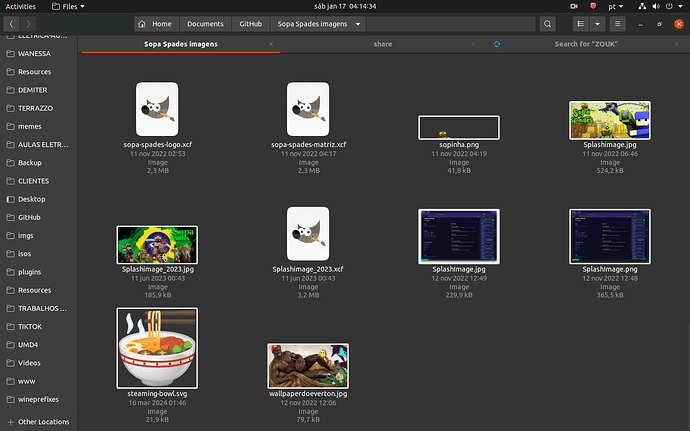
Task: Select SplashImage_2023.jpg Brazil flag thumbnail
Action: pyautogui.click(x=157, y=245)
